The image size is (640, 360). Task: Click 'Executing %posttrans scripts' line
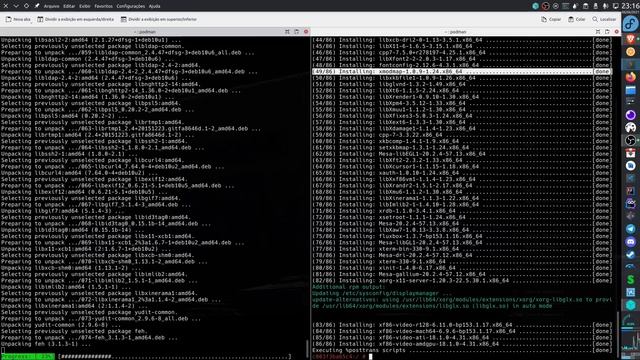click(462, 350)
